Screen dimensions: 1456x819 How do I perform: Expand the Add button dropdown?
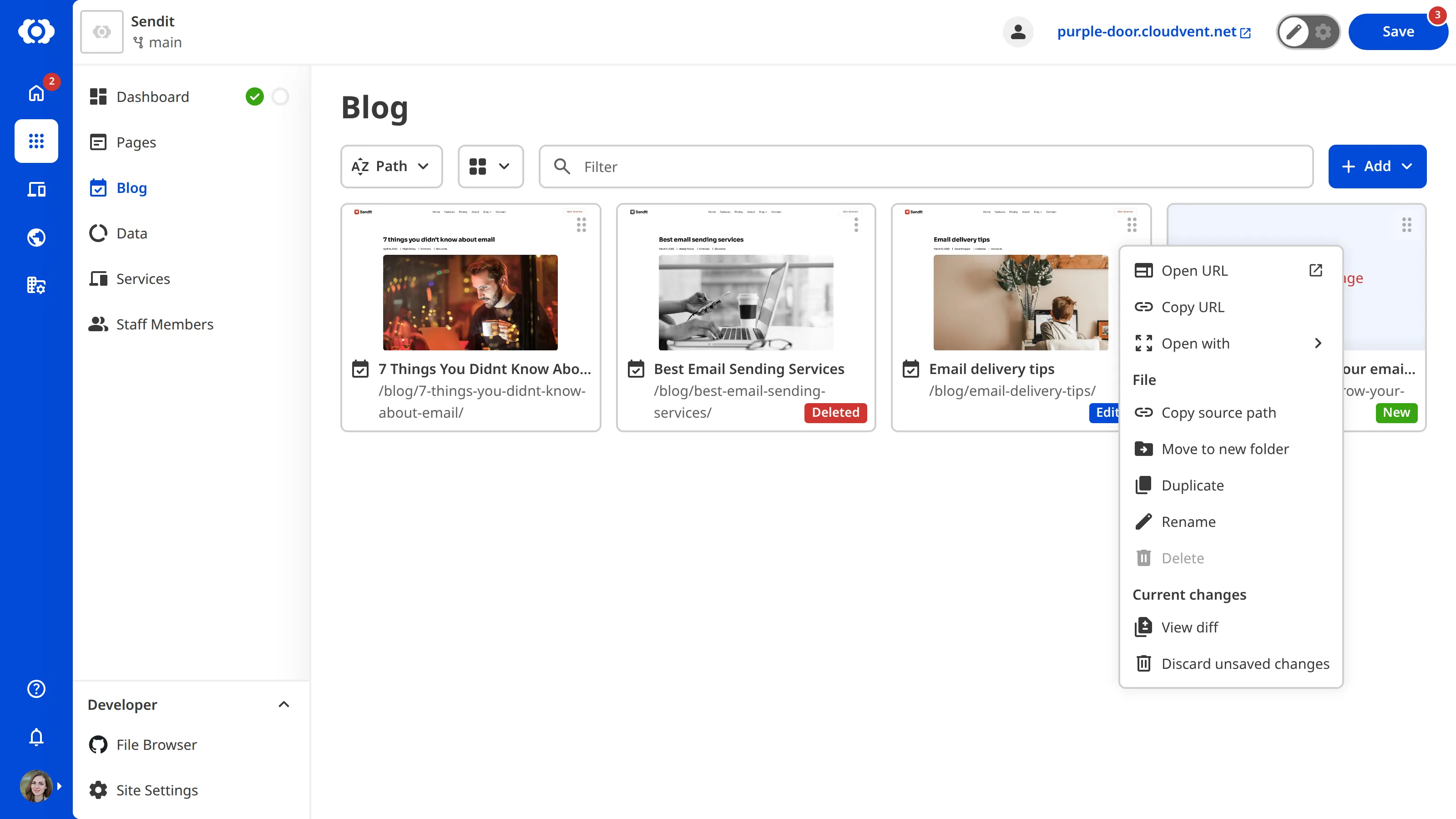1407,166
